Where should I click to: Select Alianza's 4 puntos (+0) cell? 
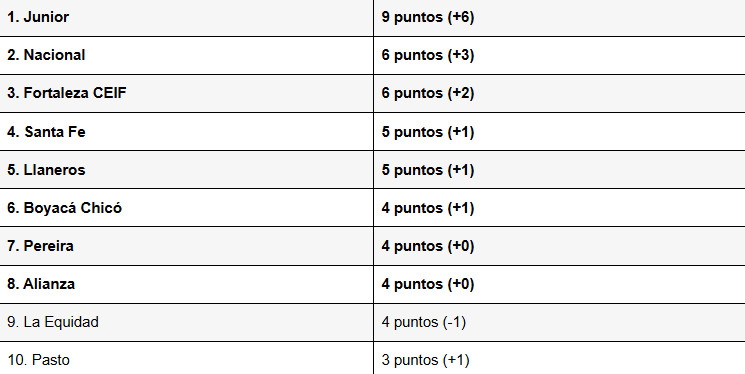(x=560, y=285)
